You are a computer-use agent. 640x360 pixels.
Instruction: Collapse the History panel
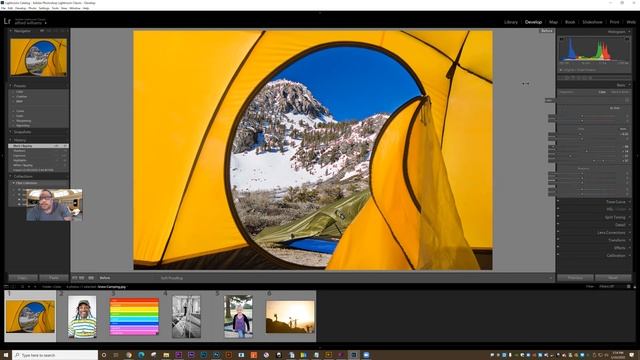point(11,140)
